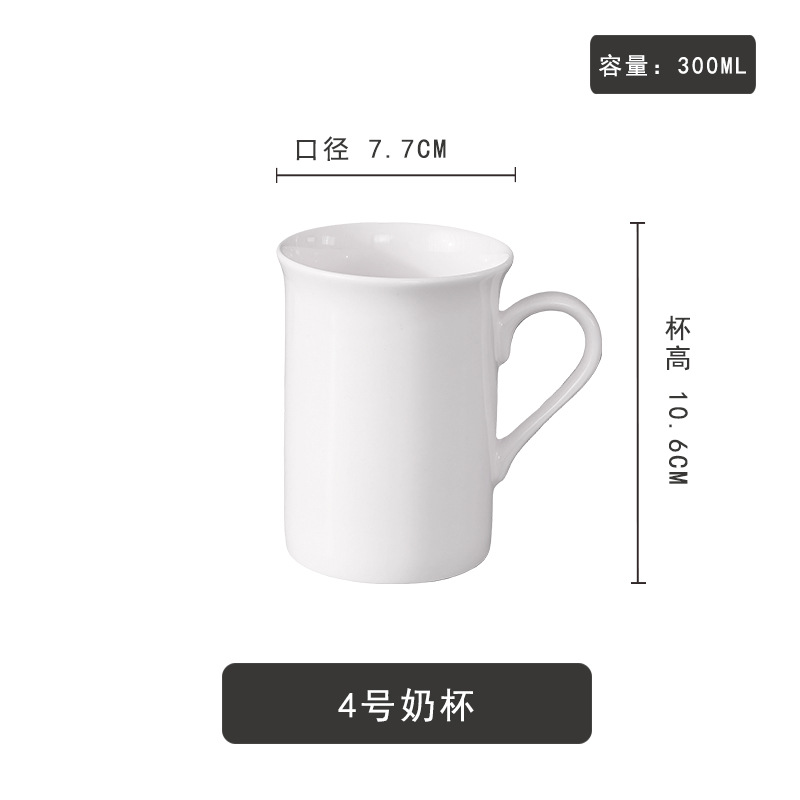This screenshot has width=800, height=800.
Task: Click the 10.6CM height value text
Action: coord(678,438)
